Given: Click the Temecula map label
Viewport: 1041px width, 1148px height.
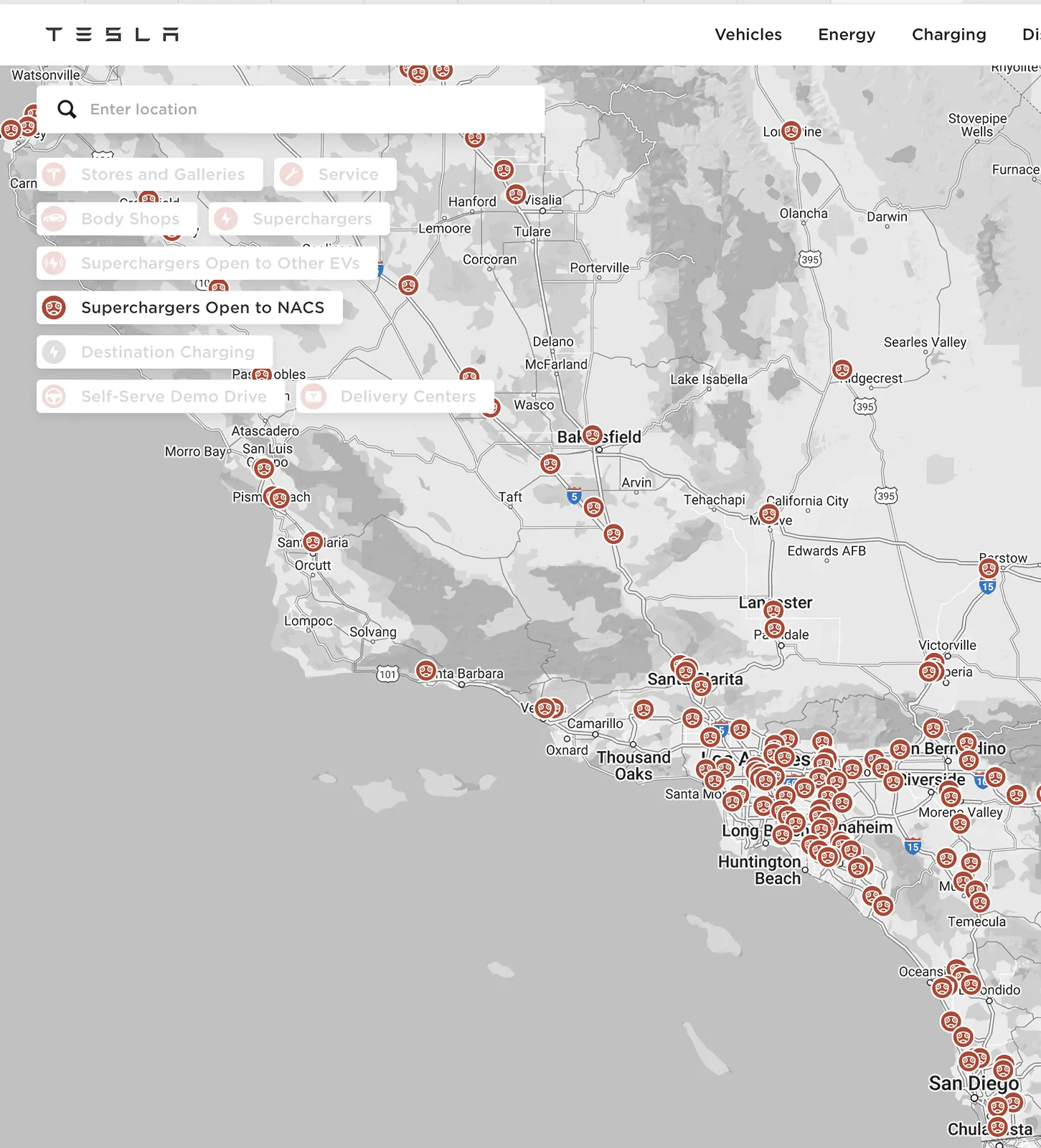Looking at the screenshot, I should coord(976,921).
